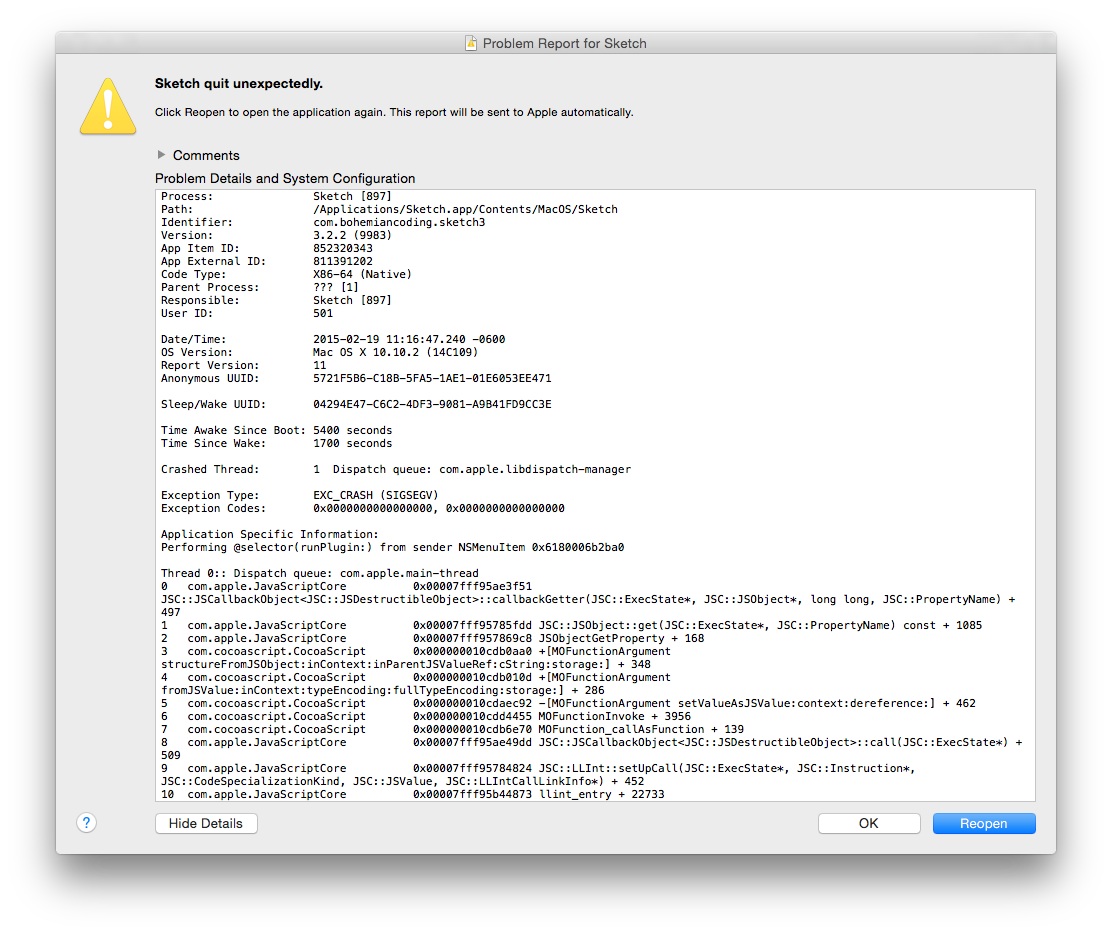Click 'Application Specific Information:' line
The width and height of the screenshot is (1112, 934).
coord(269,534)
